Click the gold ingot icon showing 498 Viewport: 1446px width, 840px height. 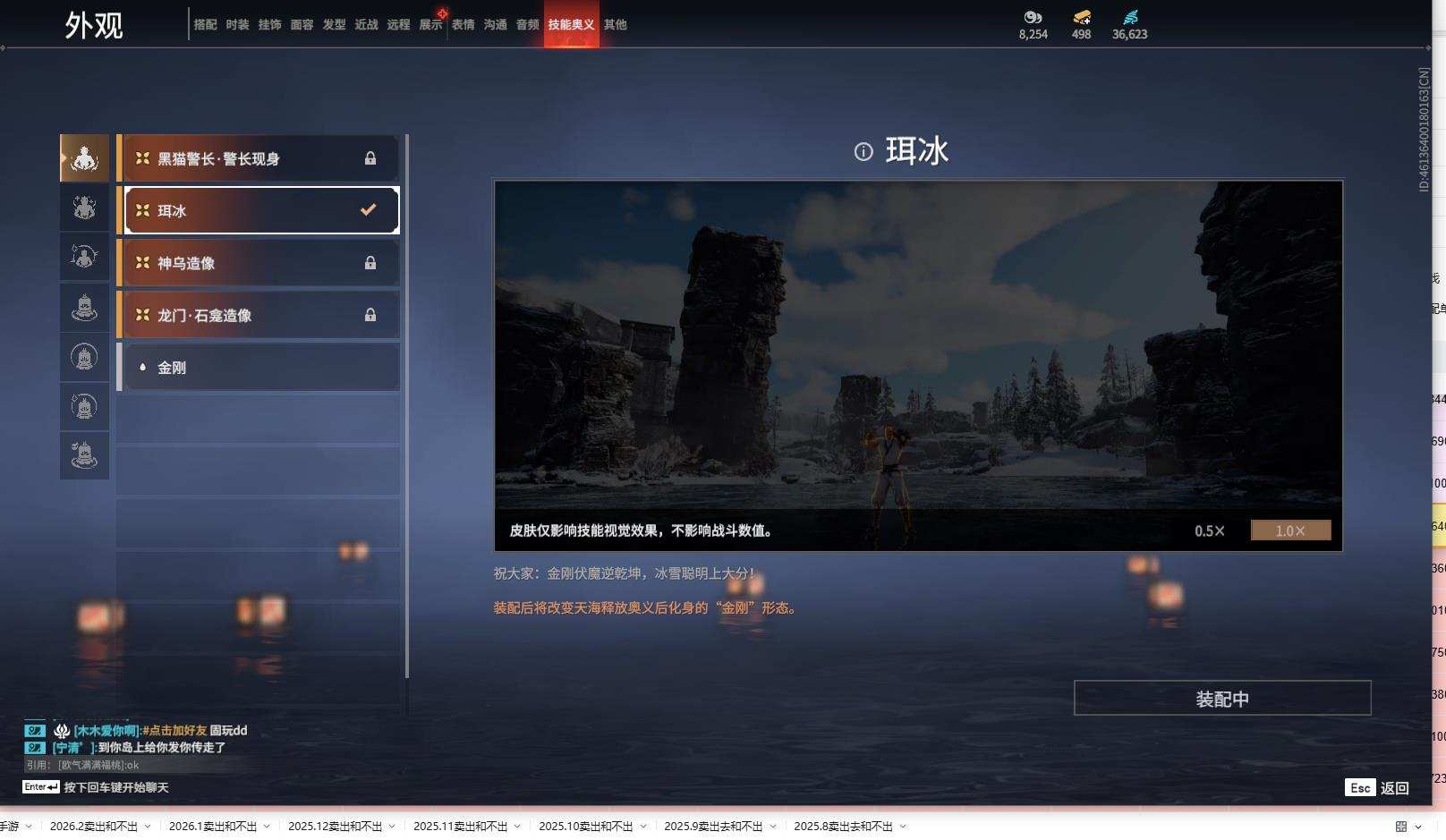[1080, 16]
